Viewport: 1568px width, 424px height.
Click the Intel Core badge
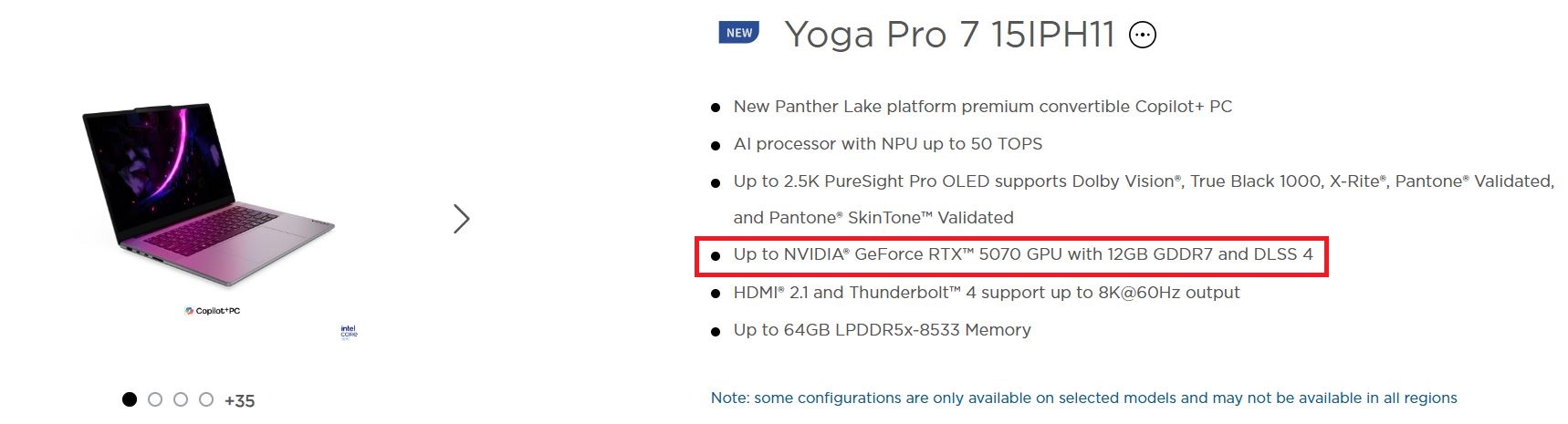(349, 332)
